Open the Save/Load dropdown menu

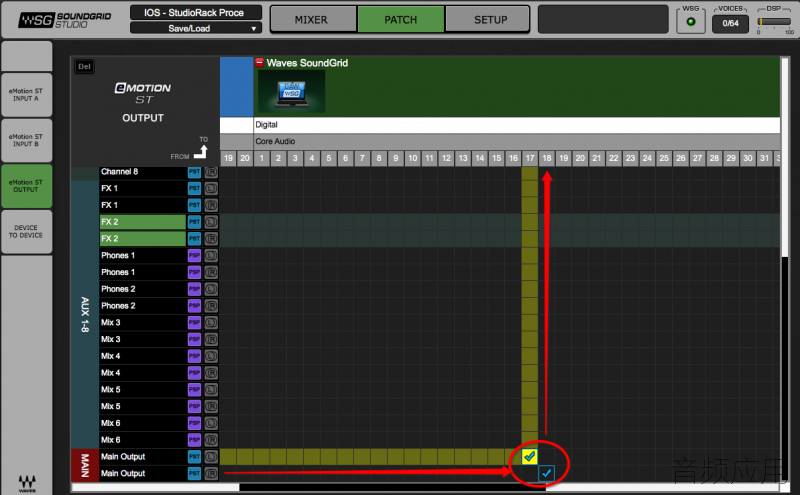click(x=196, y=29)
